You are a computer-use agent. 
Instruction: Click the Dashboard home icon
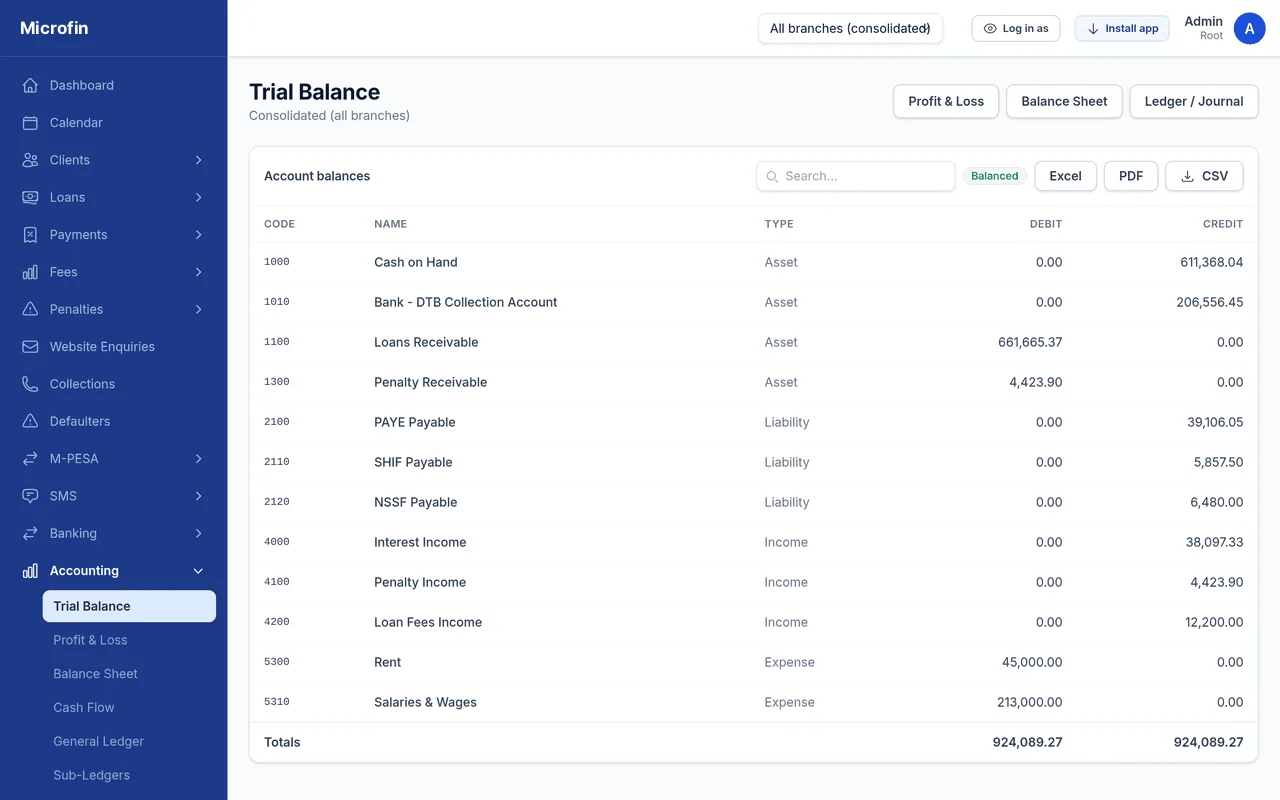pyautogui.click(x=30, y=85)
